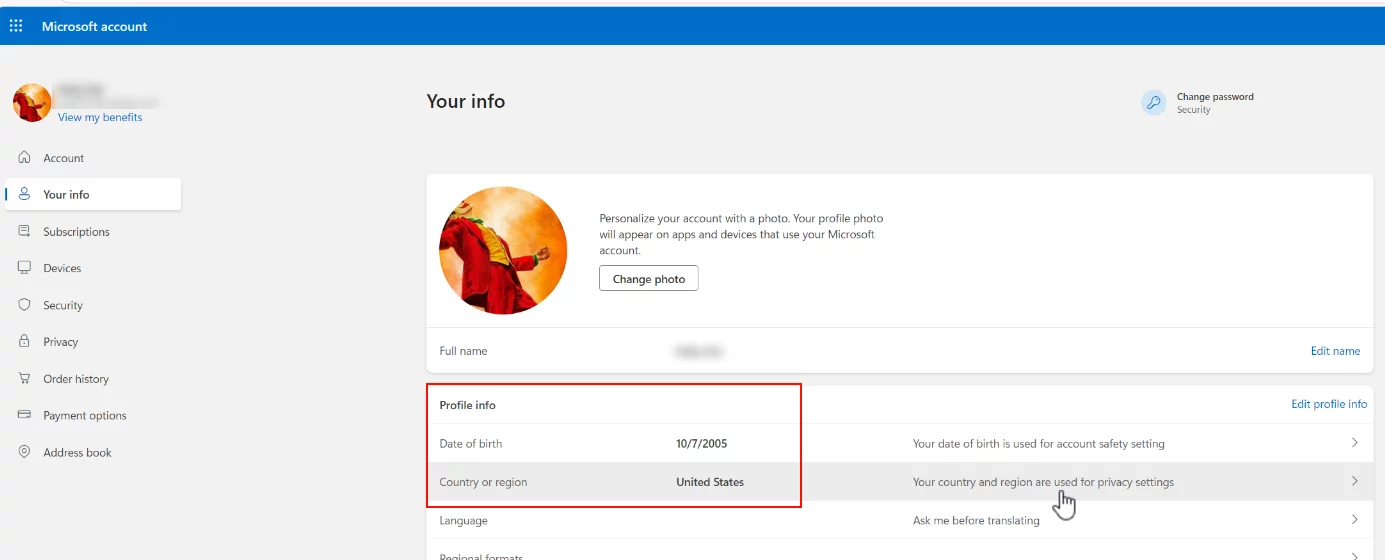Viewport: 1385px width, 560px height.
Task: Click the country privacy settings description
Action: coord(1043,482)
